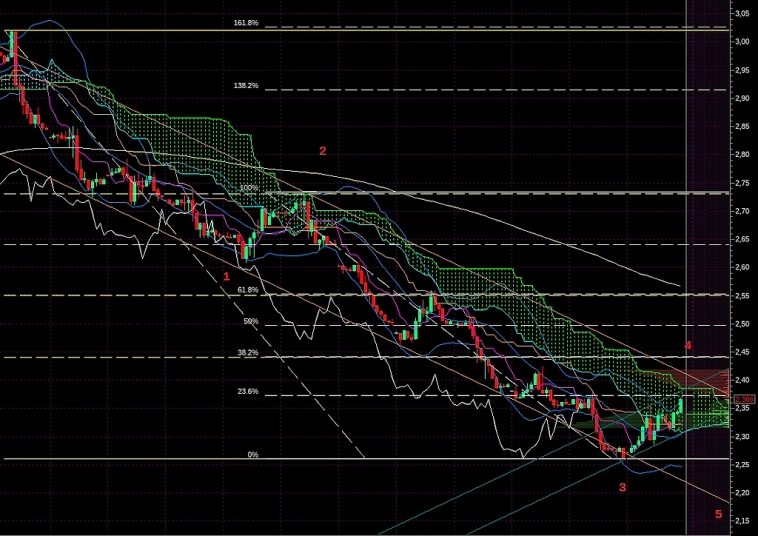
Task: Click the 2,25 price axis value
Action: (x=742, y=464)
